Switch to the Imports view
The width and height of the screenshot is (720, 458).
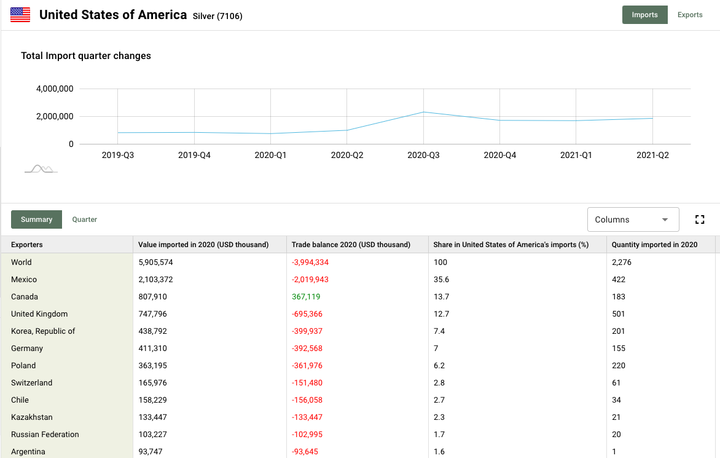pos(645,15)
